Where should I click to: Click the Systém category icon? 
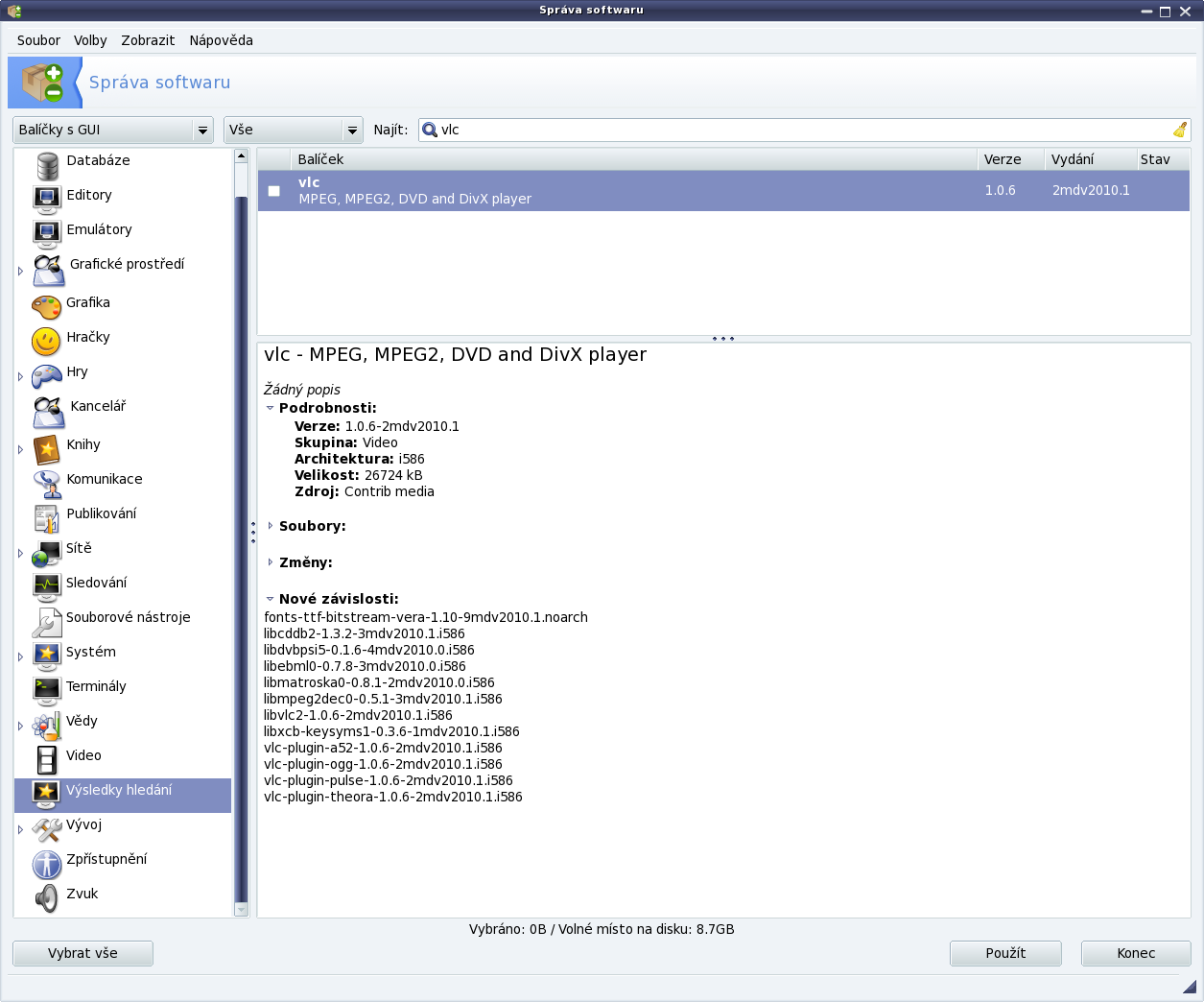(46, 656)
